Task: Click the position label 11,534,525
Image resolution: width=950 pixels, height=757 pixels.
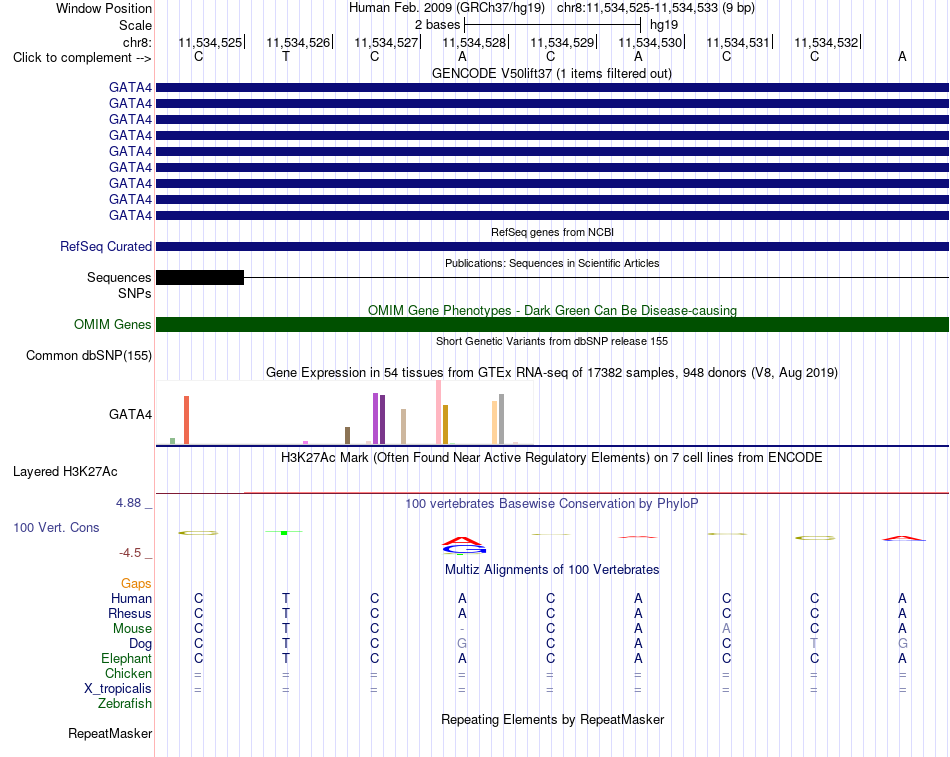Action: (x=210, y=42)
